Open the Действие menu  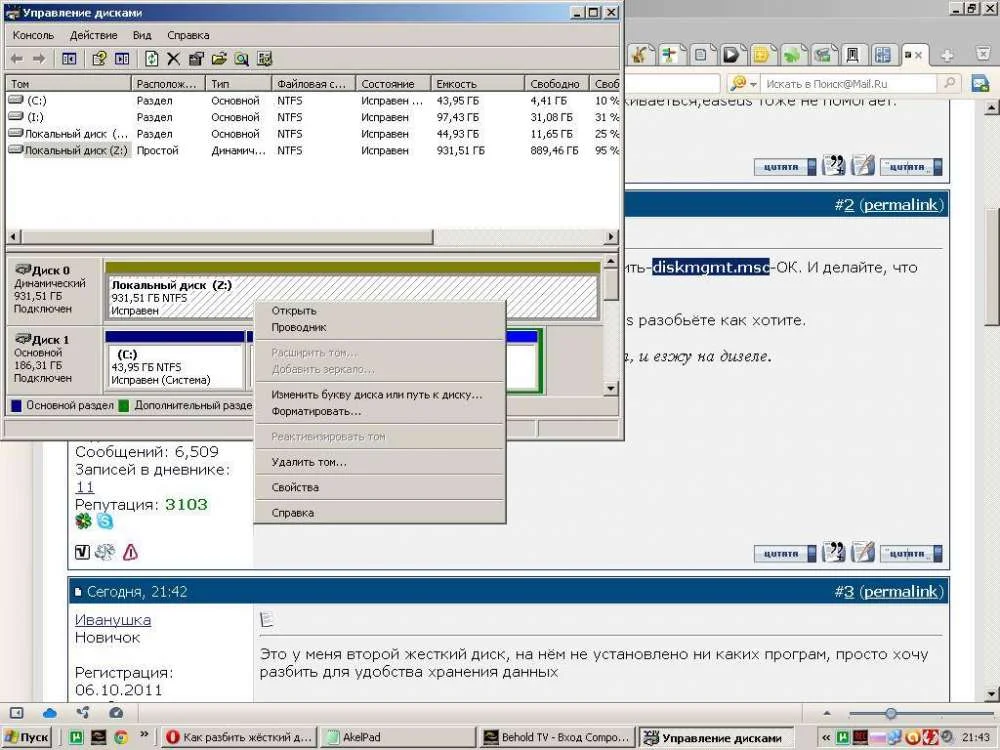point(94,35)
